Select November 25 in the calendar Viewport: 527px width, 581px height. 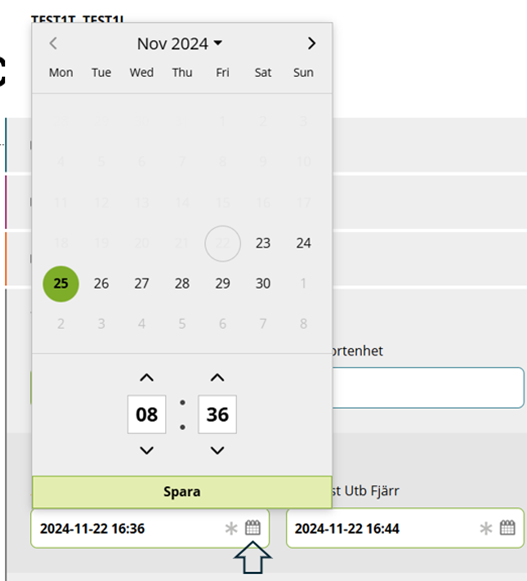61,284
